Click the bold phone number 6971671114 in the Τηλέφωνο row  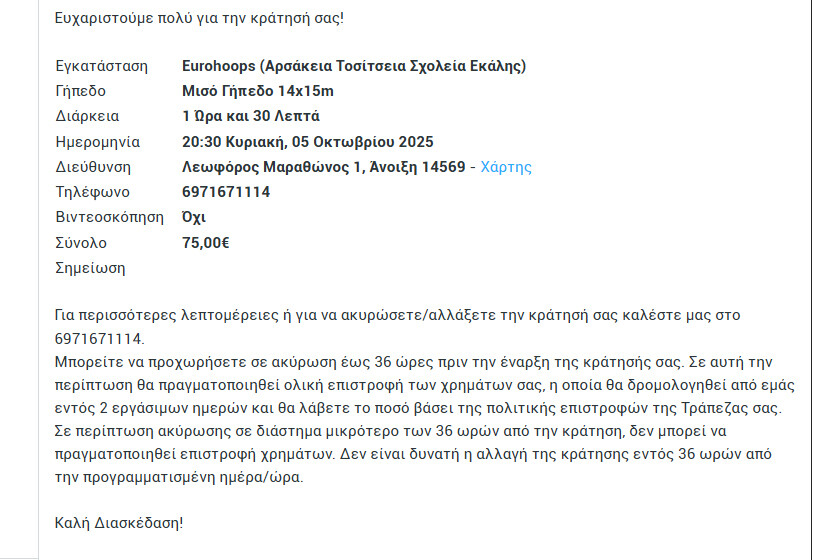(x=226, y=192)
